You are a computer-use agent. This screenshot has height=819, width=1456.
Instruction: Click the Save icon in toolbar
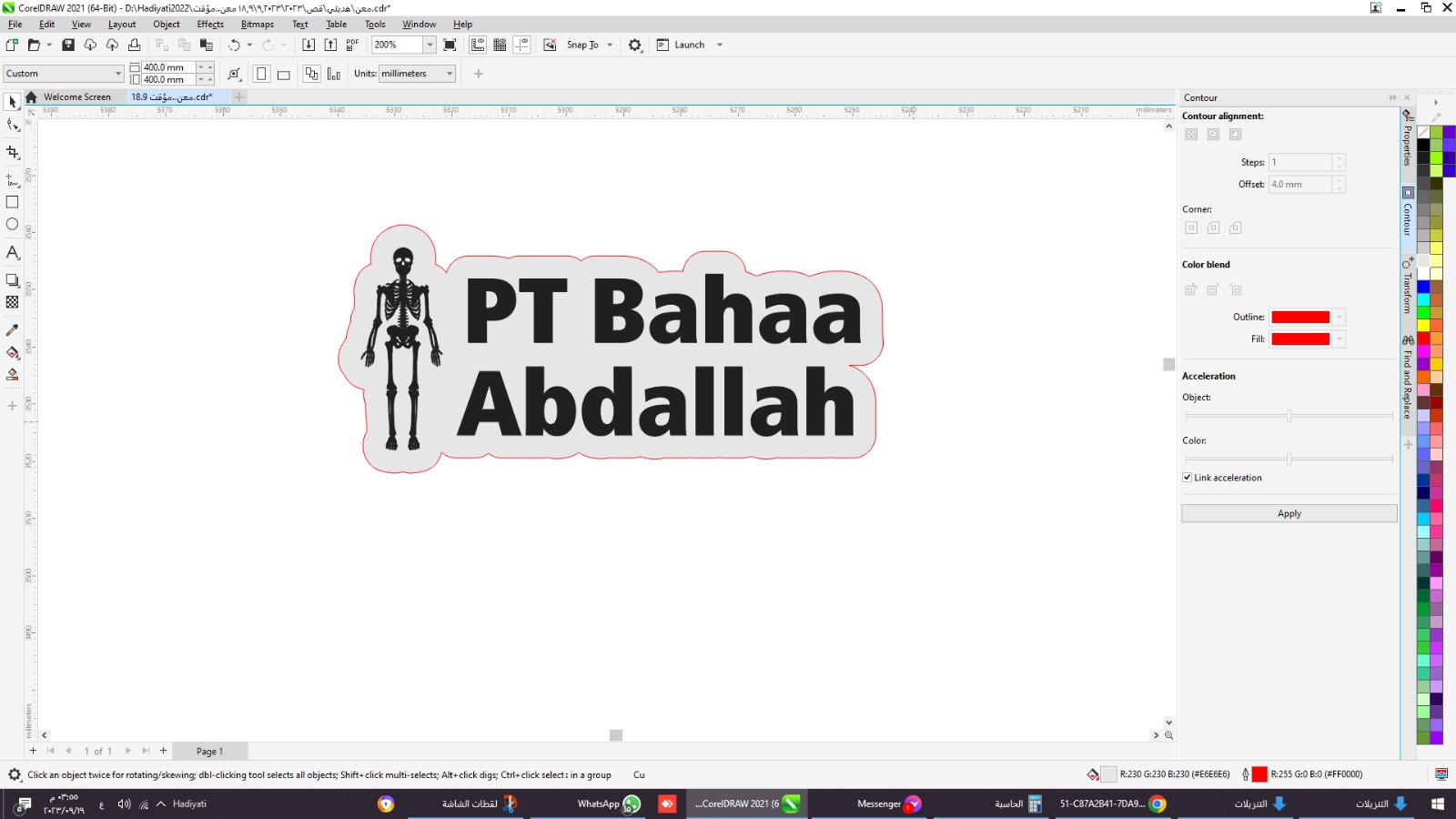68,45
